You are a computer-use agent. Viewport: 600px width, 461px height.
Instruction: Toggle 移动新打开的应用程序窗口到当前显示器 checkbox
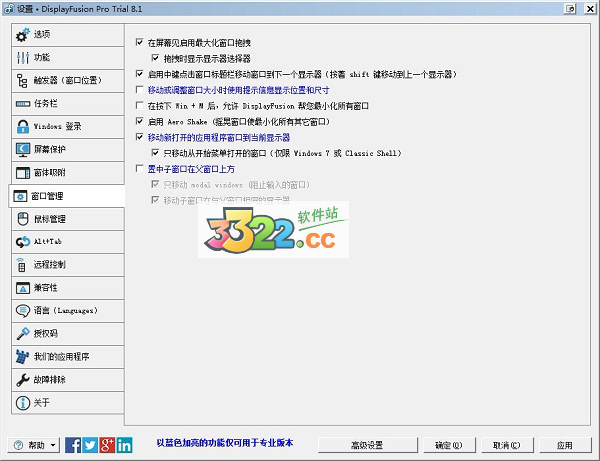pos(140,137)
